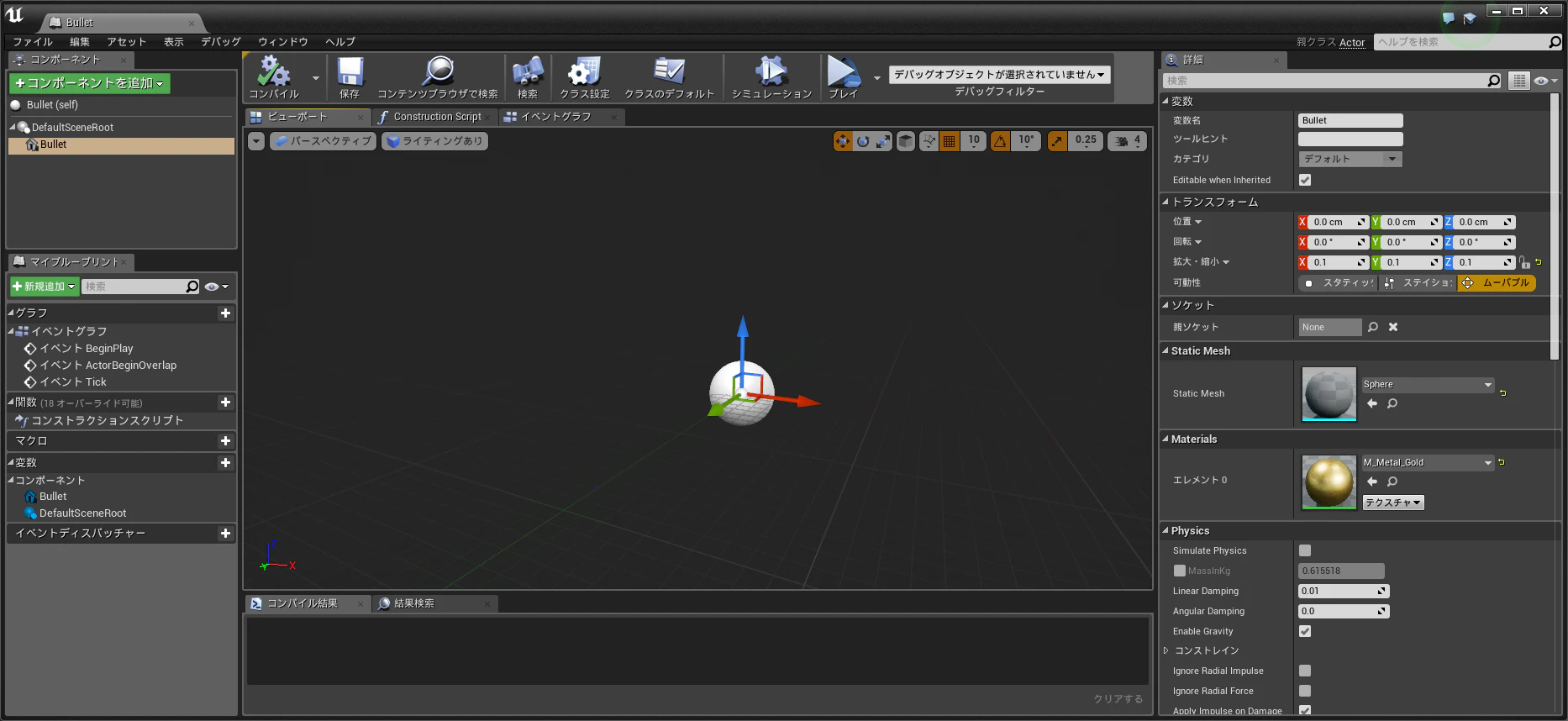Toggle grid snapping icon in viewport
Screen dimensions: 1568x721
(949, 141)
